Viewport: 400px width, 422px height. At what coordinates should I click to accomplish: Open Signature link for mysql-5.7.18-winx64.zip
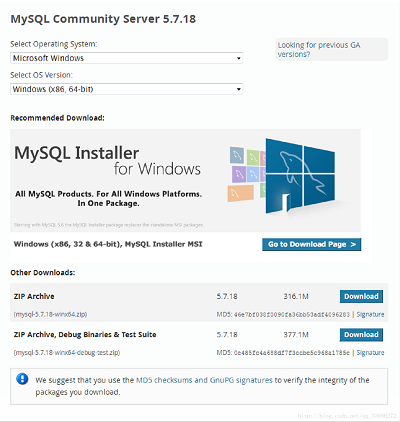point(370,314)
